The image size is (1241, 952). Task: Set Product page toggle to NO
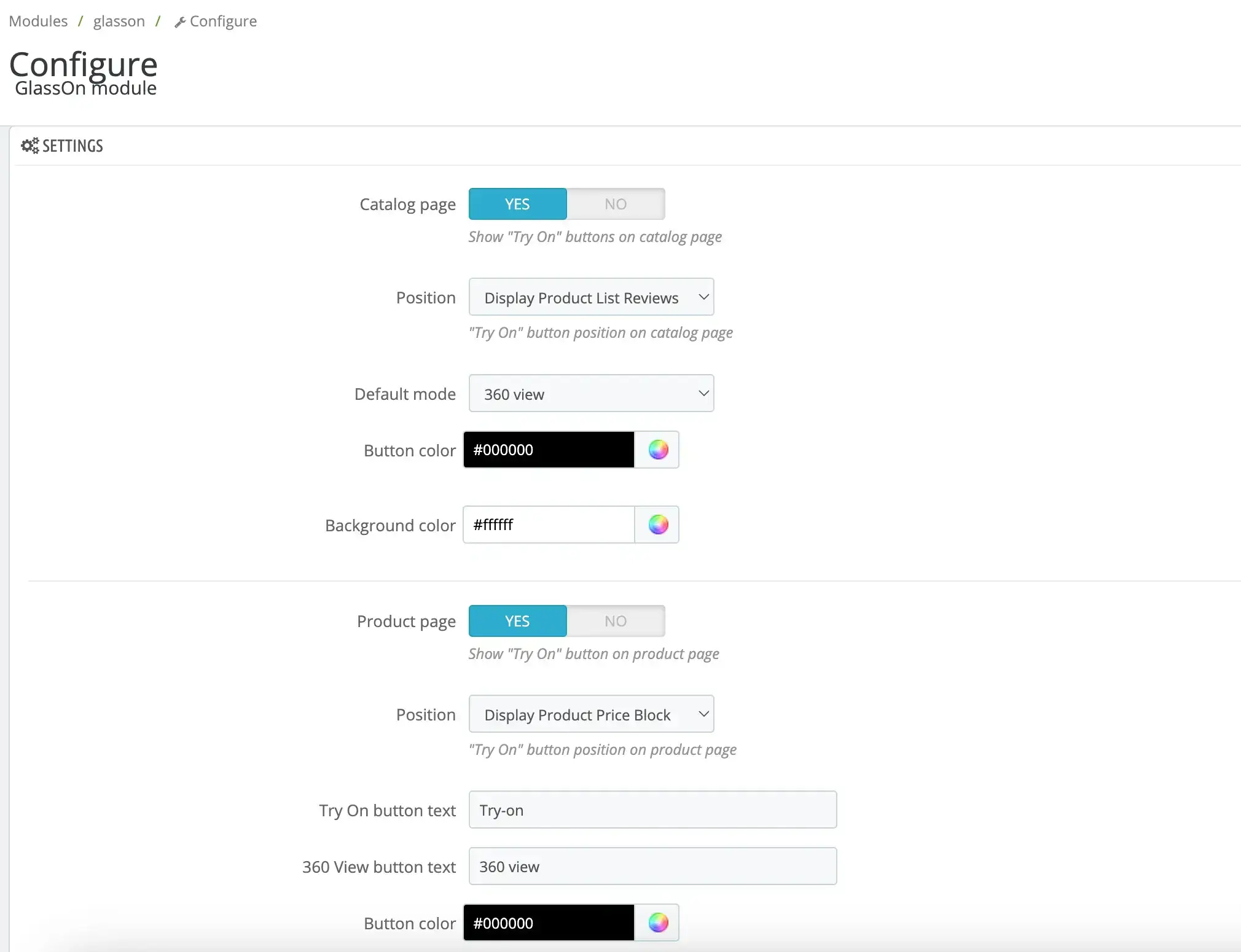click(615, 620)
